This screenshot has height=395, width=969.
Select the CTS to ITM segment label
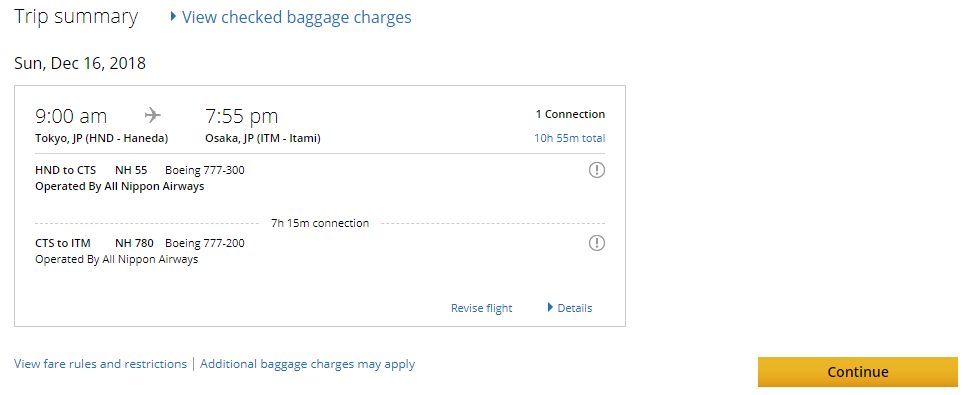point(62,243)
